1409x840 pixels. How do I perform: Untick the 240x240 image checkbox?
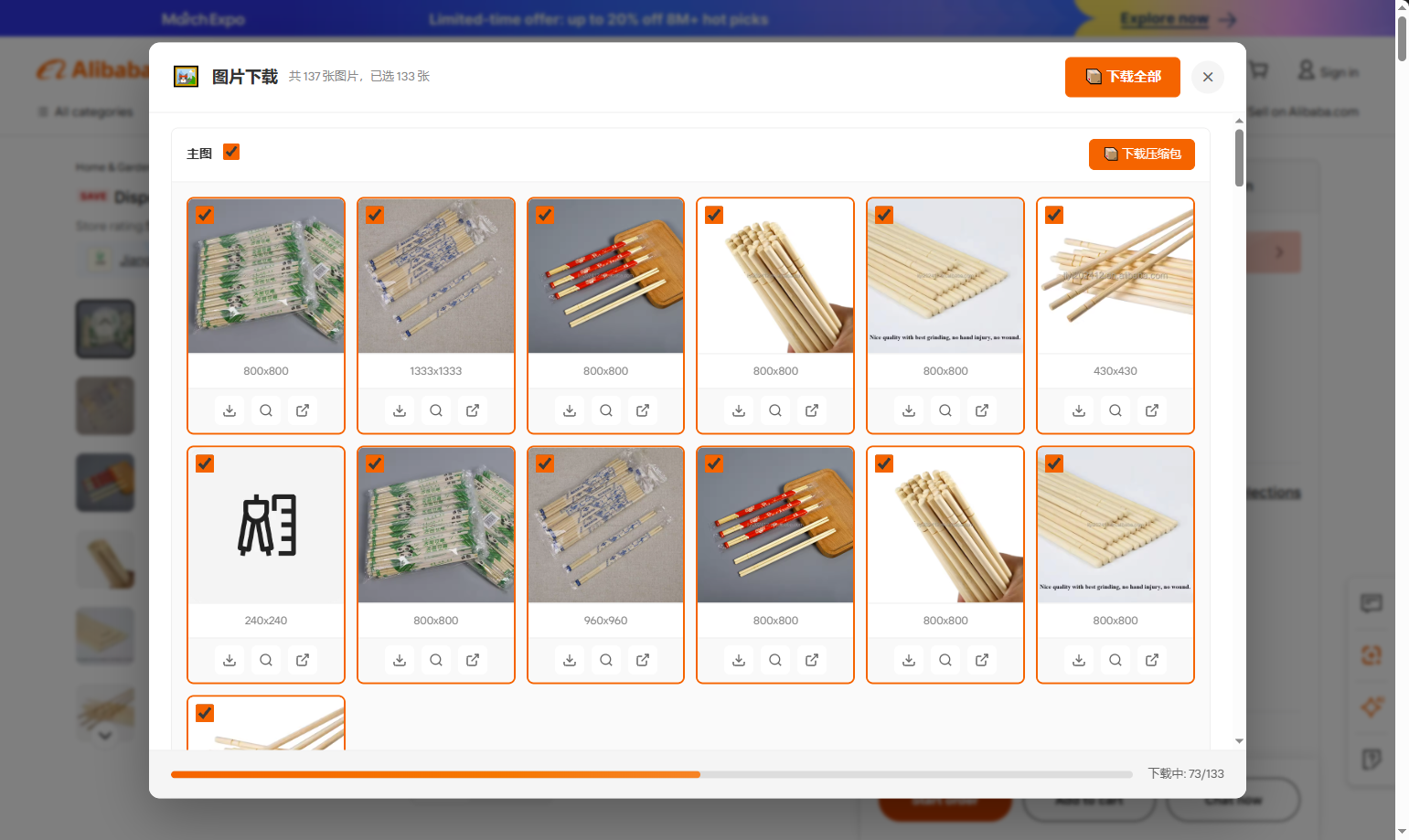click(x=205, y=463)
